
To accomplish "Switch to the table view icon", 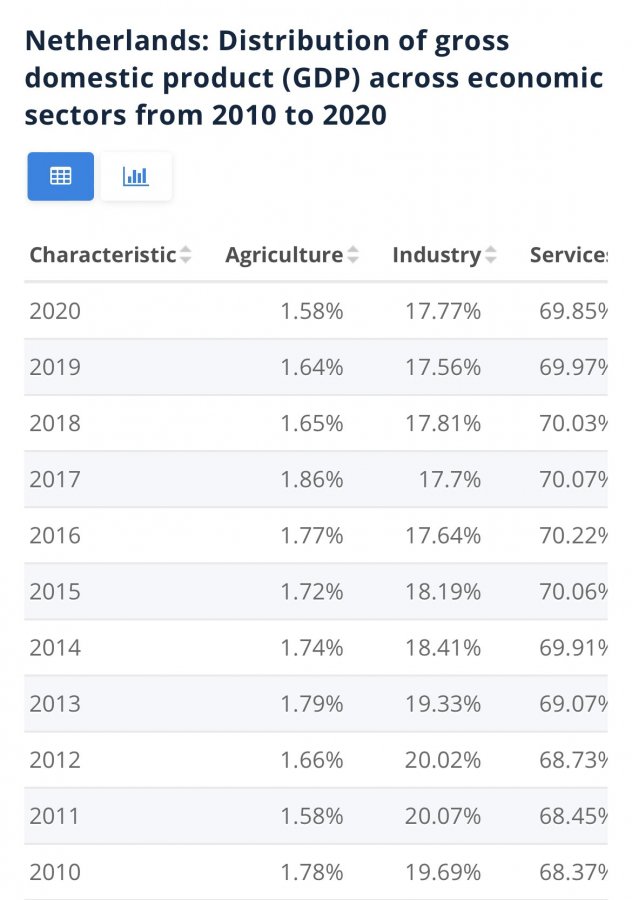I will click(x=61, y=176).
